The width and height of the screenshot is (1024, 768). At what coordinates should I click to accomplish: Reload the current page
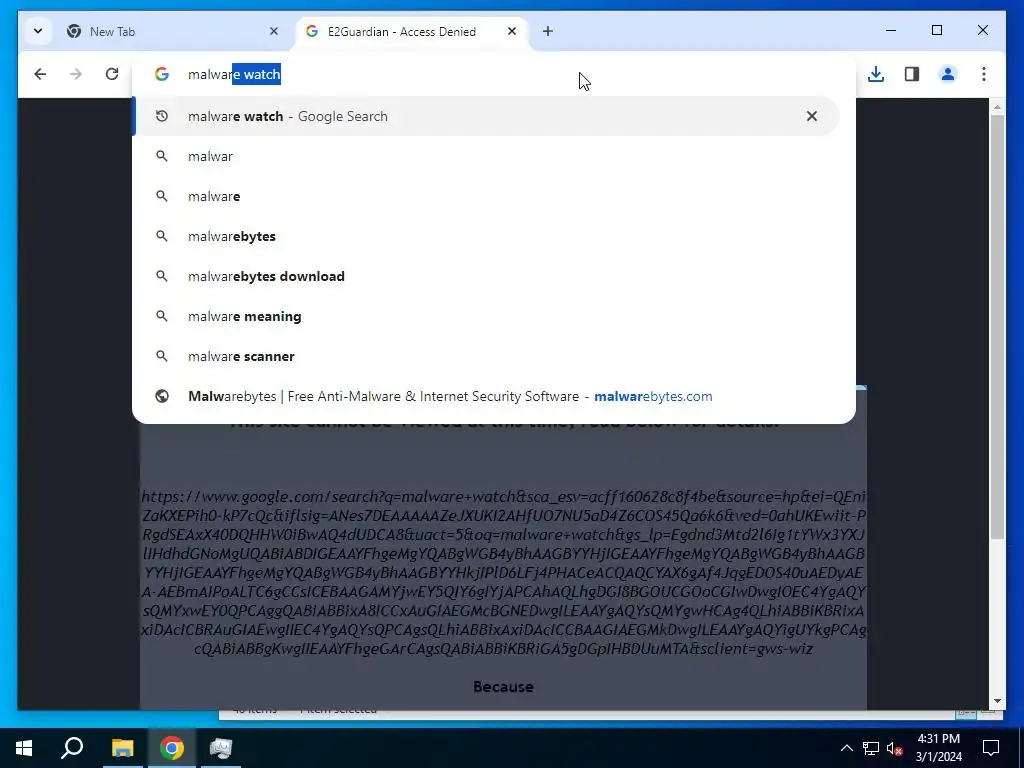tap(112, 74)
